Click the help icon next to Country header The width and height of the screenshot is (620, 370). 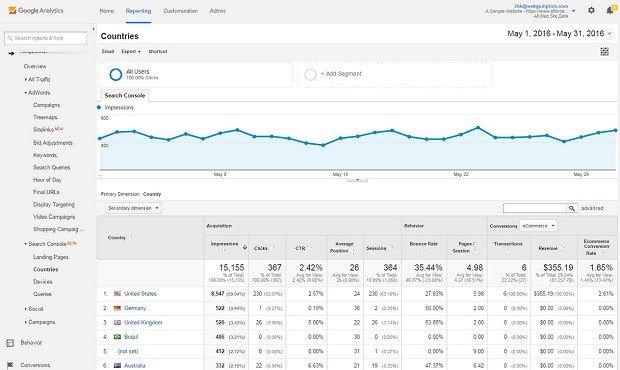131,238
